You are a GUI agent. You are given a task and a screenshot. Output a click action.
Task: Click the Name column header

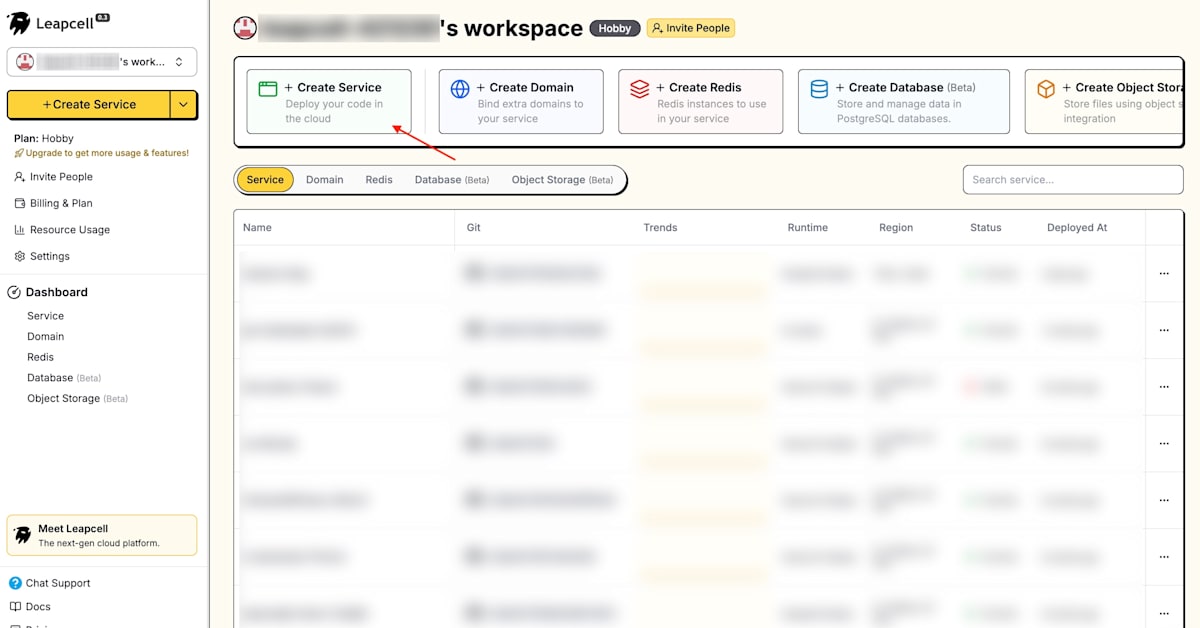coord(257,228)
